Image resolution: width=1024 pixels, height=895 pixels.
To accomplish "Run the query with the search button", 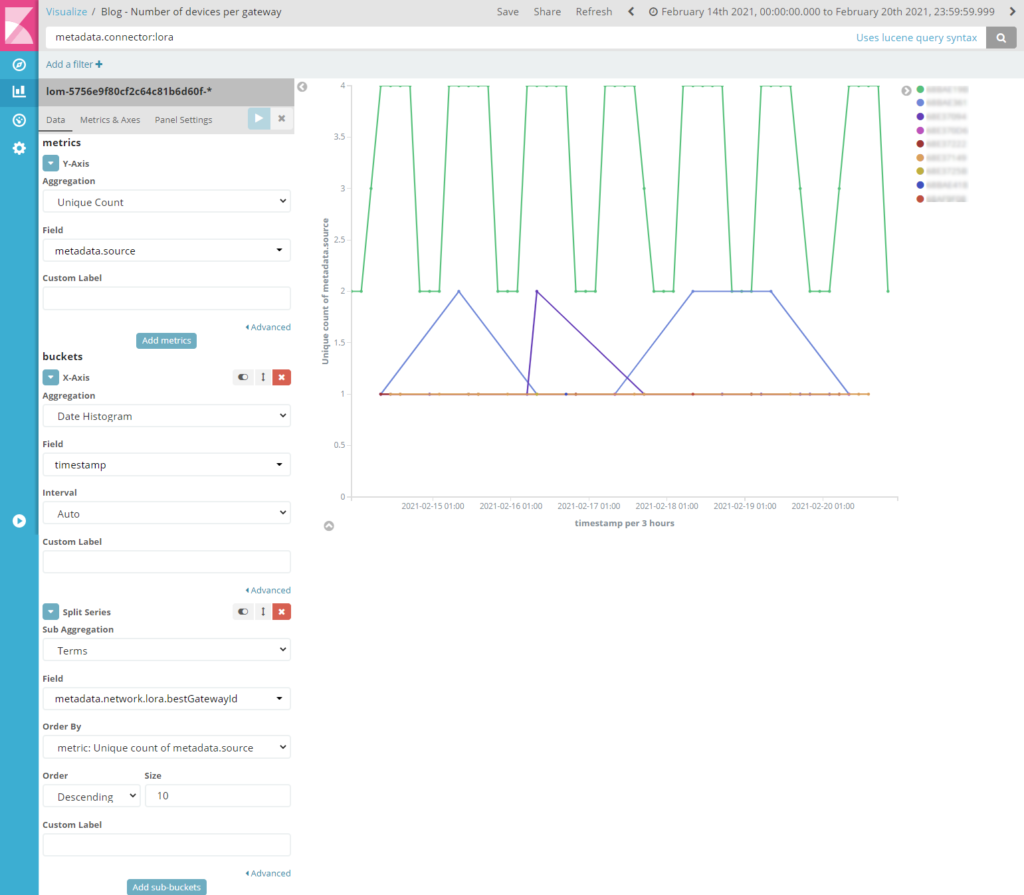I will pyautogui.click(x=1001, y=38).
